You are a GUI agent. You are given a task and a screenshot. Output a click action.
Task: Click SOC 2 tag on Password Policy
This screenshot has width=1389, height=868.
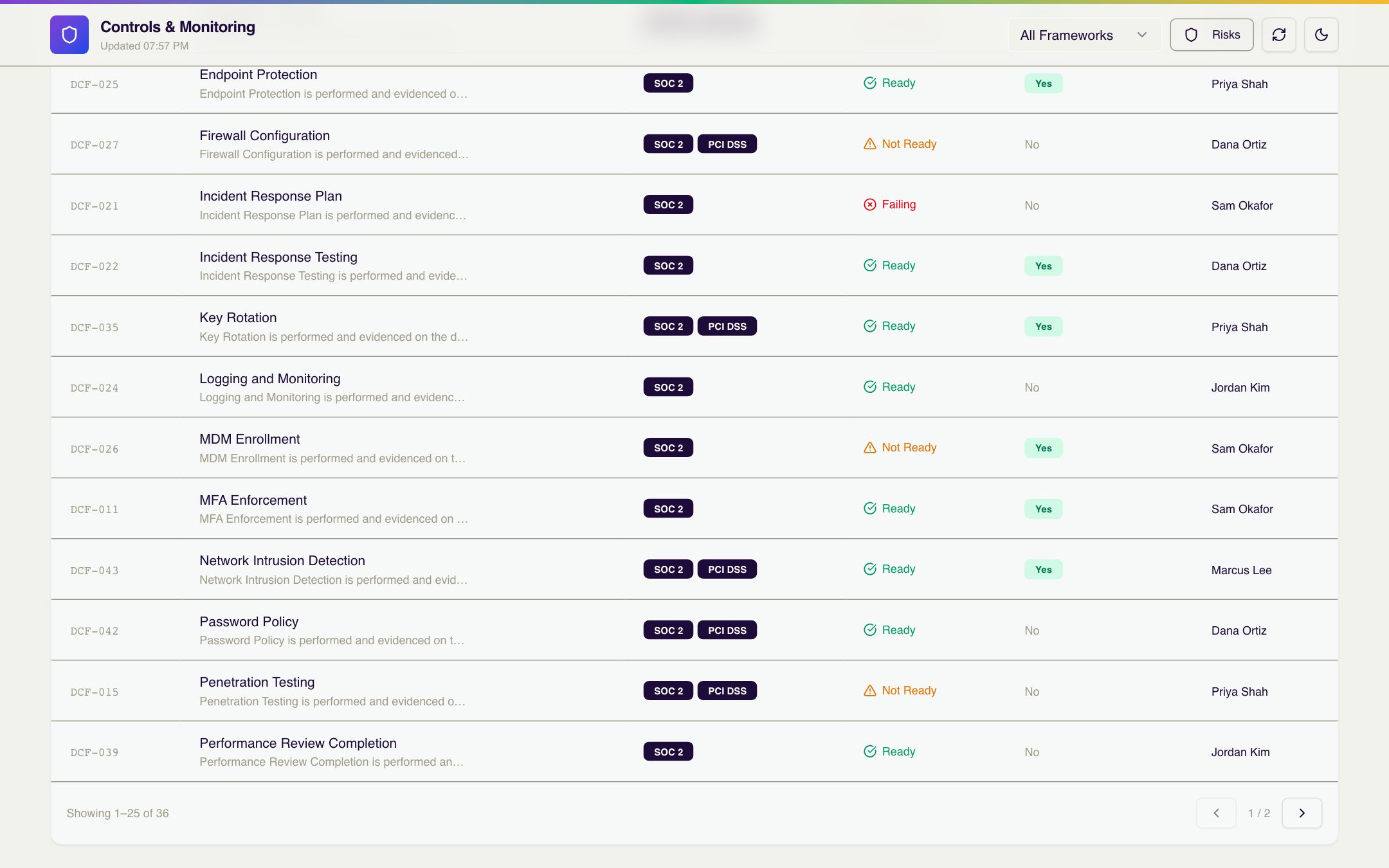(668, 630)
